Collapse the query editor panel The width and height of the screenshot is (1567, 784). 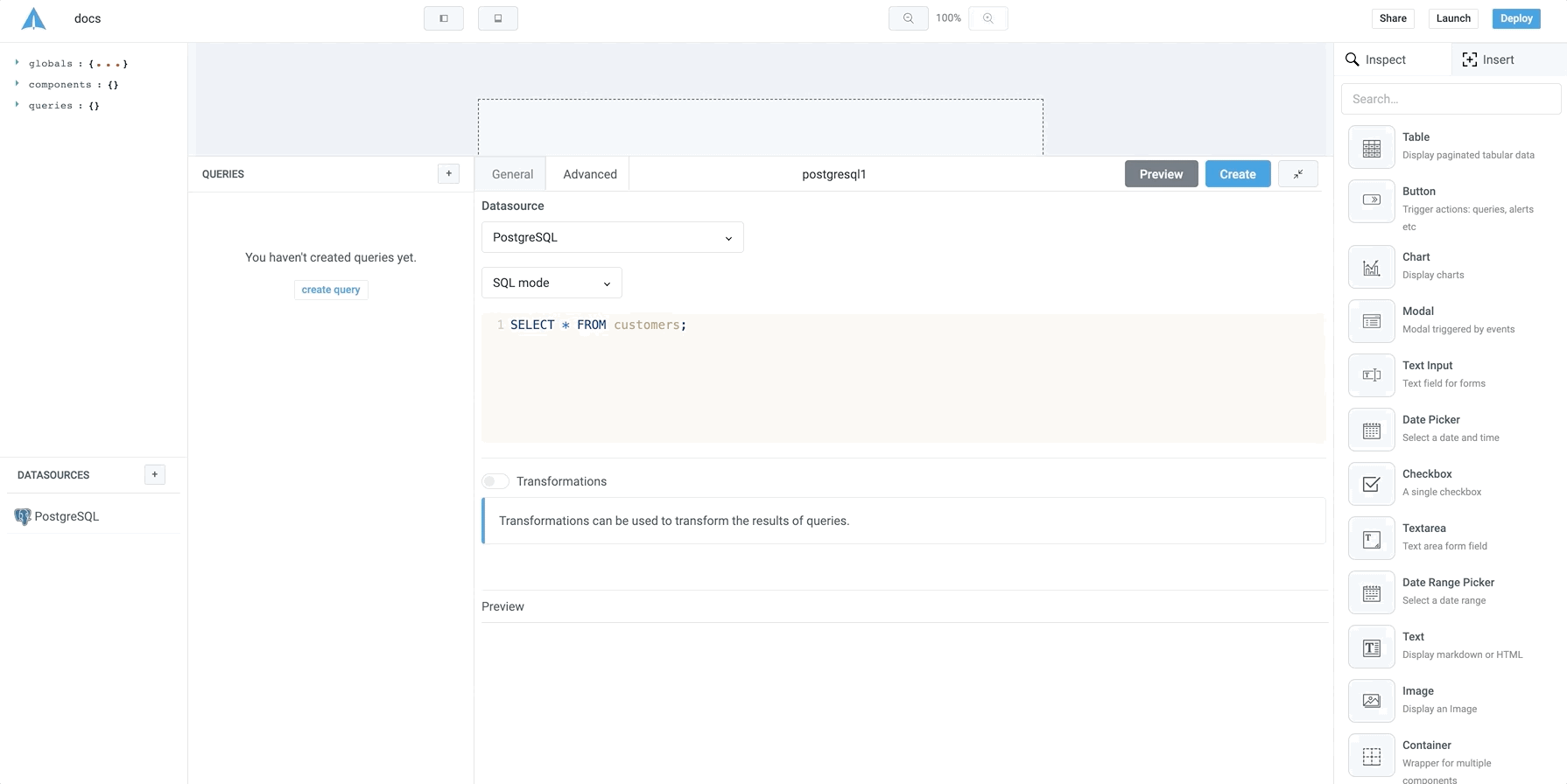pyautogui.click(x=1297, y=174)
